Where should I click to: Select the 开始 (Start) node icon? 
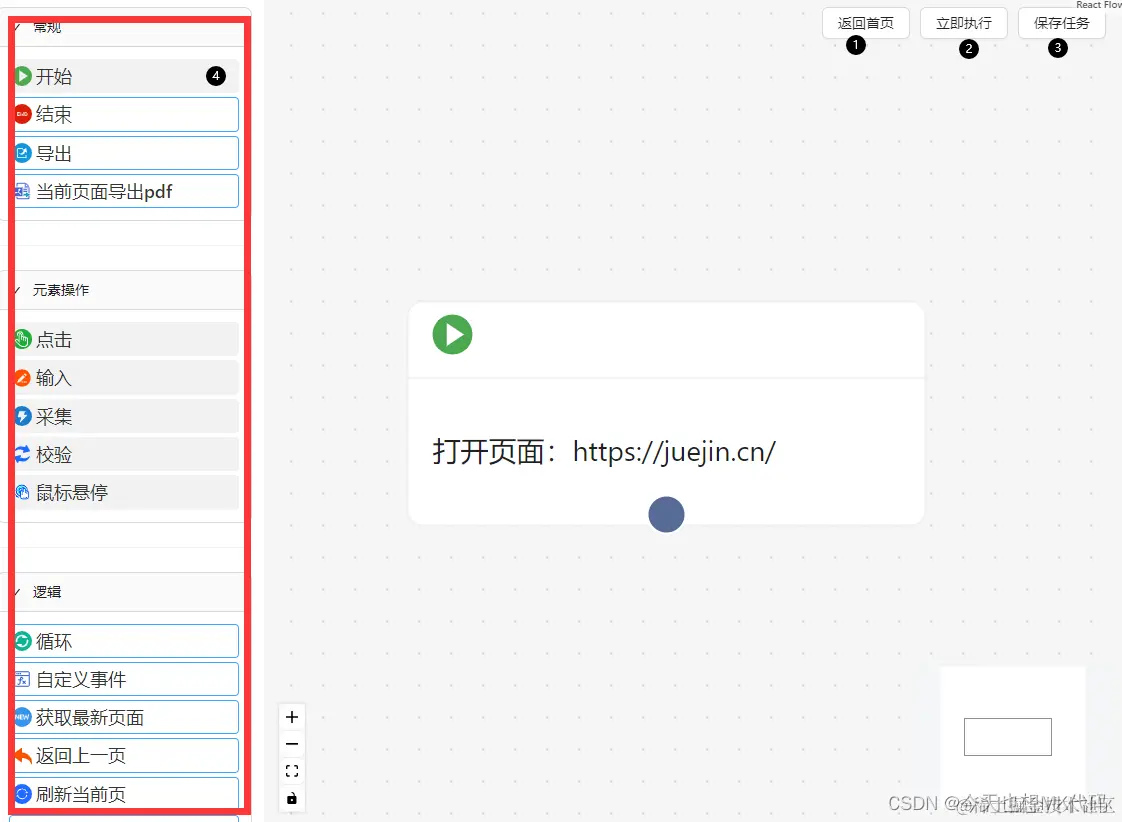pos(23,75)
